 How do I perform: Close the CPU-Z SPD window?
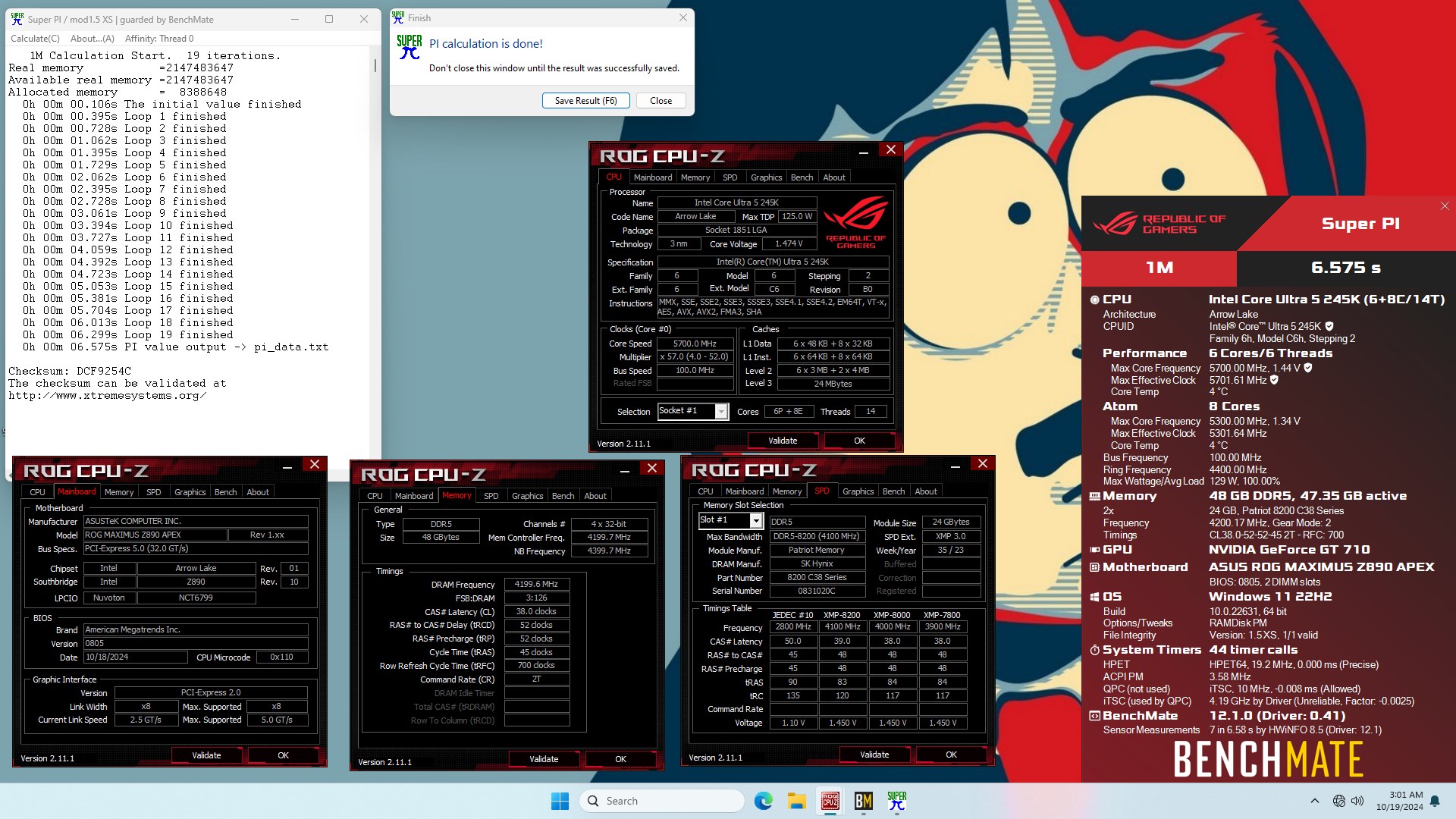point(983,463)
